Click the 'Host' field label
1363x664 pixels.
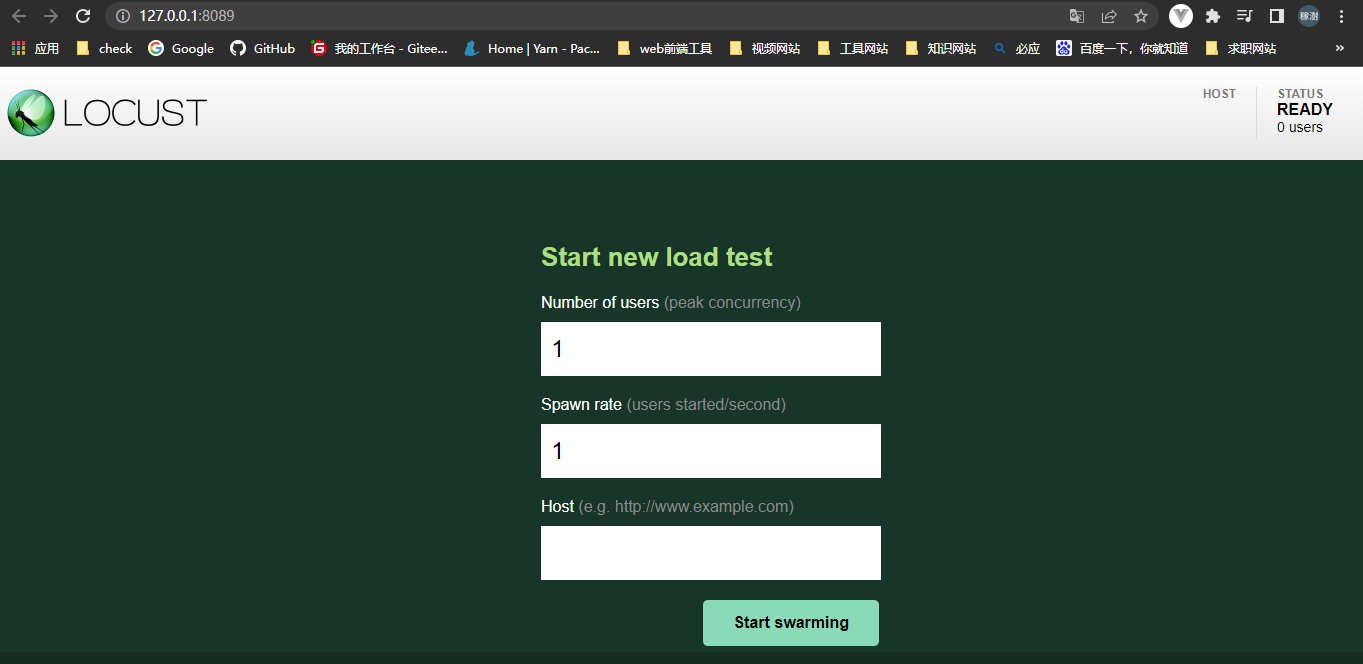point(557,506)
